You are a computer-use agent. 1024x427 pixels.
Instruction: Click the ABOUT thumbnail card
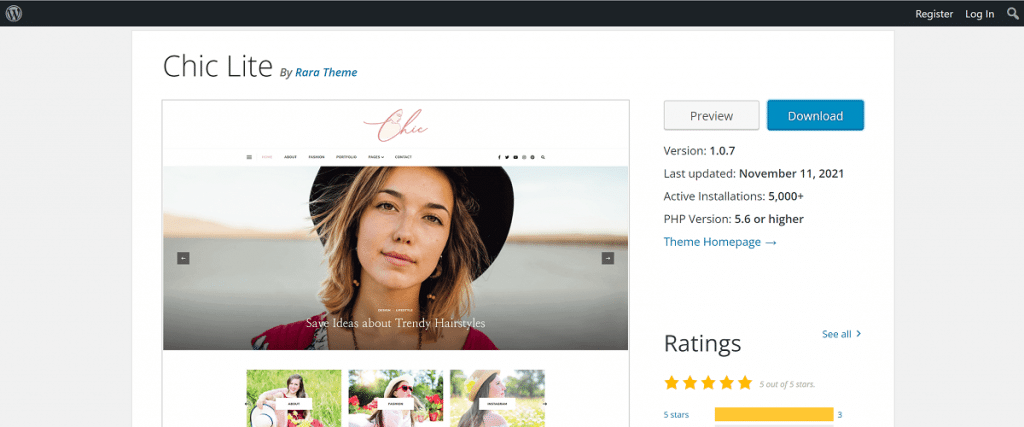(293, 398)
